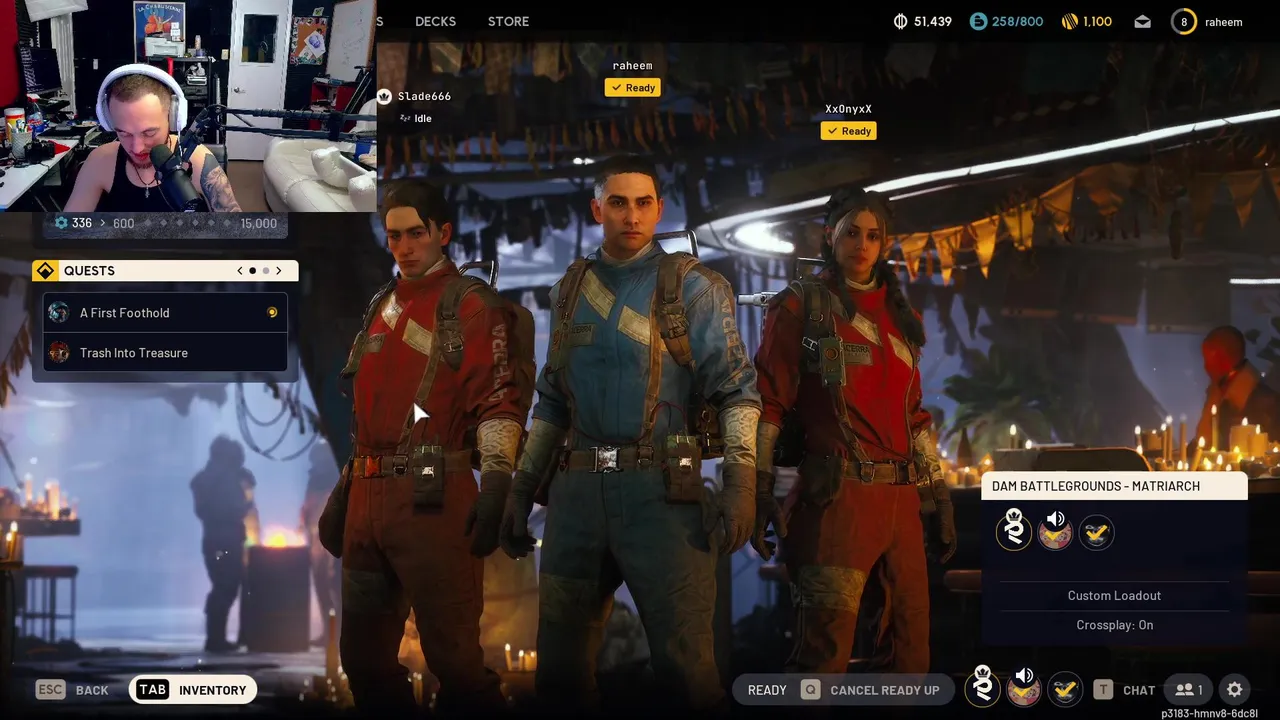Open the raheem profile name
Viewport: 1280px width, 720px height.
click(x=1224, y=21)
